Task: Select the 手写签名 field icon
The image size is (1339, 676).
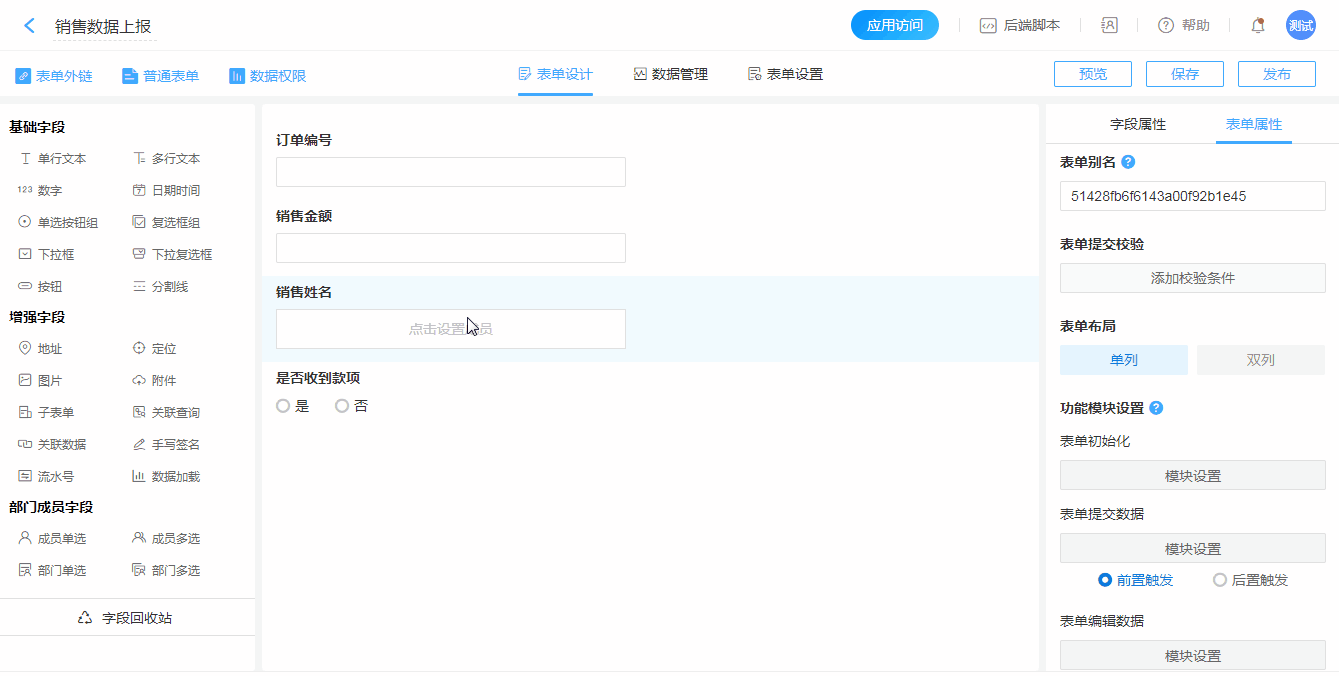Action: click(x=139, y=444)
